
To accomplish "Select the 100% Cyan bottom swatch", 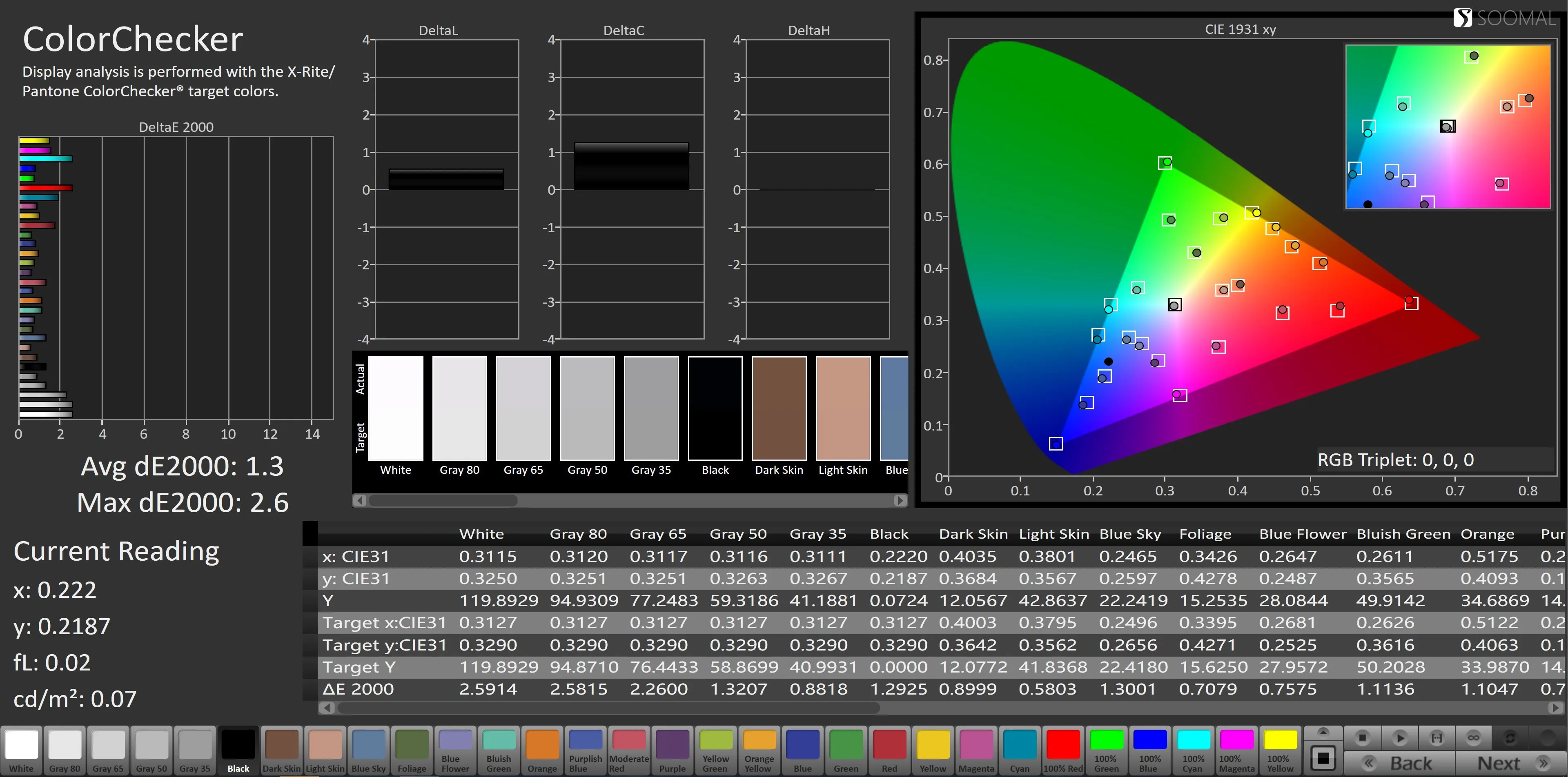I will 1193,750.
